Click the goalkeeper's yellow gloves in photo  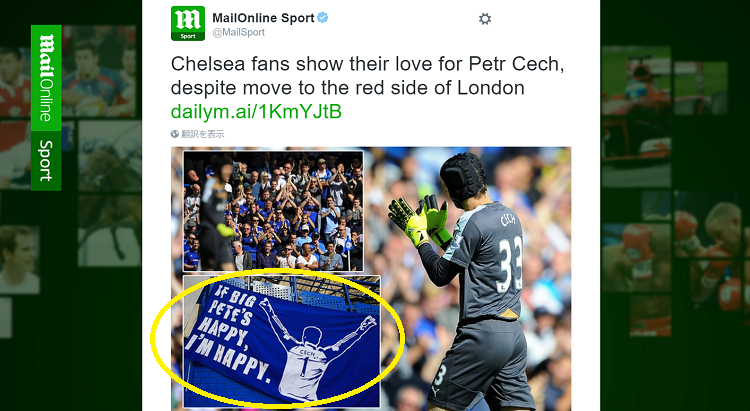(x=419, y=221)
